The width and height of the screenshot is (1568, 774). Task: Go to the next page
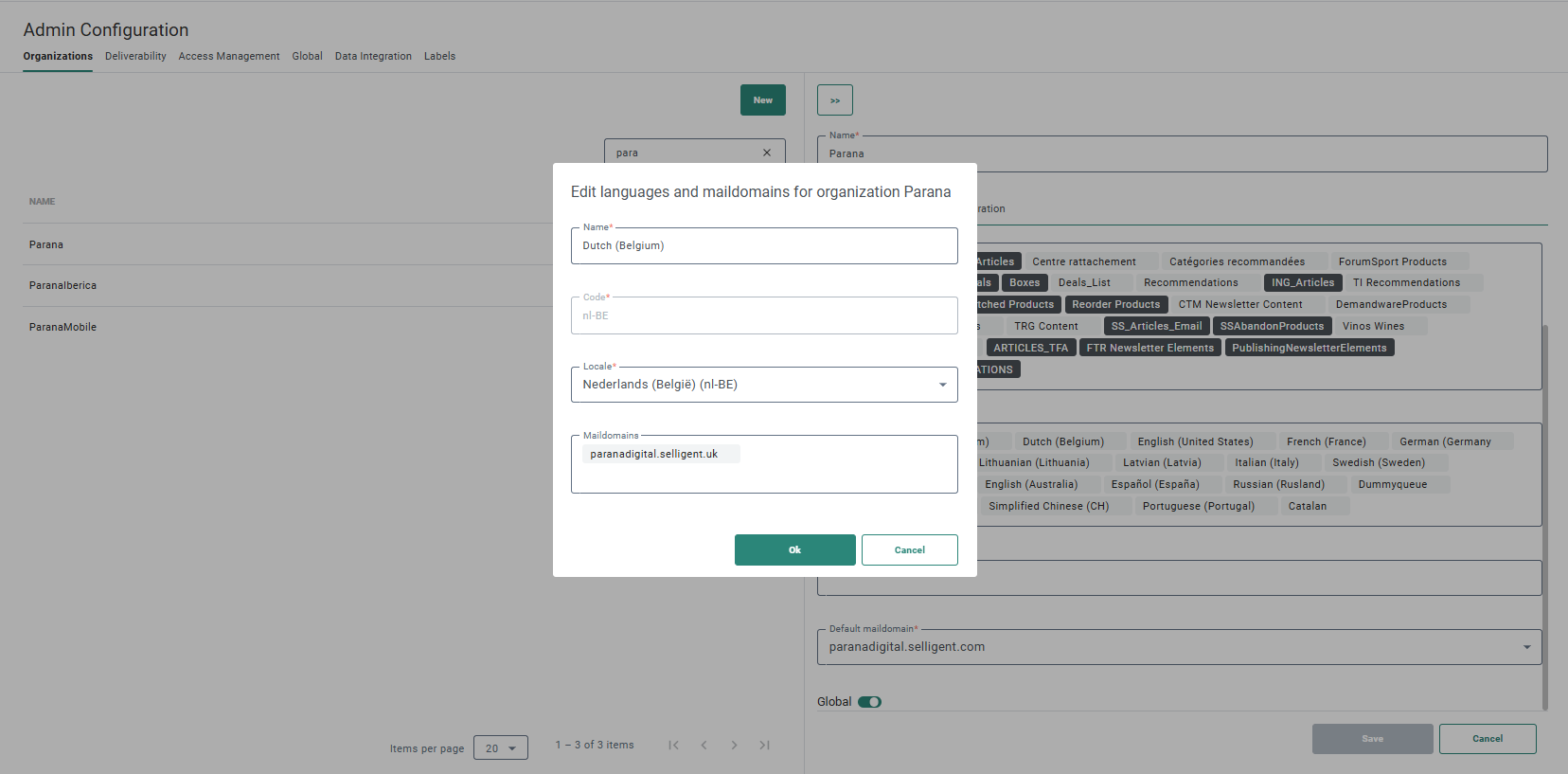(x=734, y=746)
